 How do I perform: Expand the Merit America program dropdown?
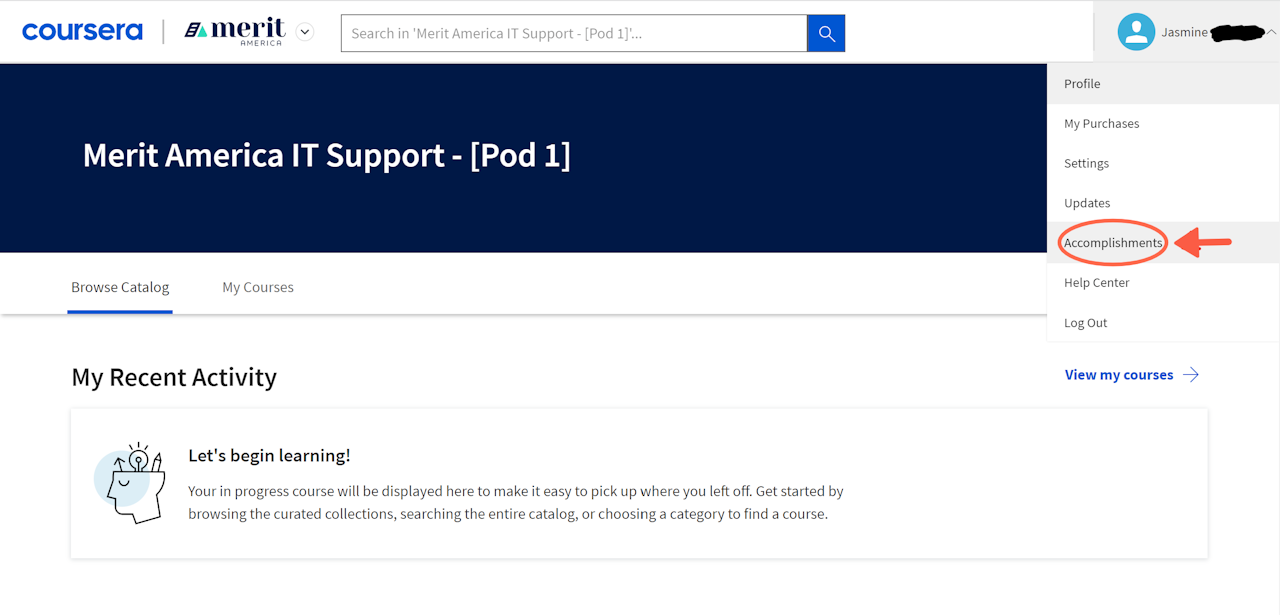[306, 32]
